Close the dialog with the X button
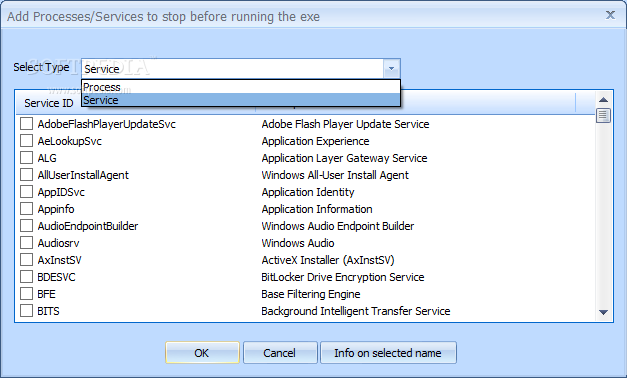The height and width of the screenshot is (378, 627). pyautogui.click(x=610, y=16)
